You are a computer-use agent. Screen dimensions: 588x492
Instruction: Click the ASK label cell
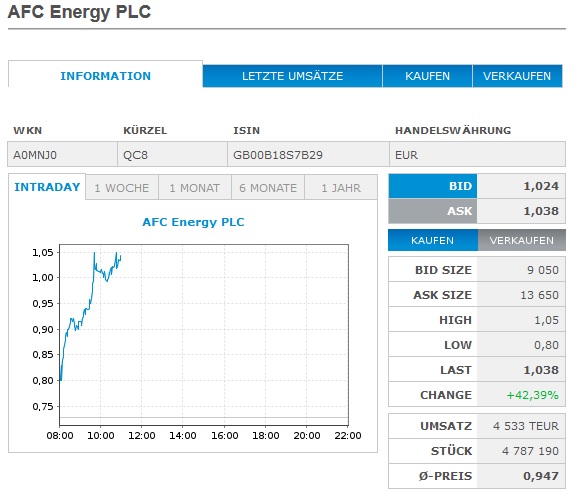(x=433, y=211)
